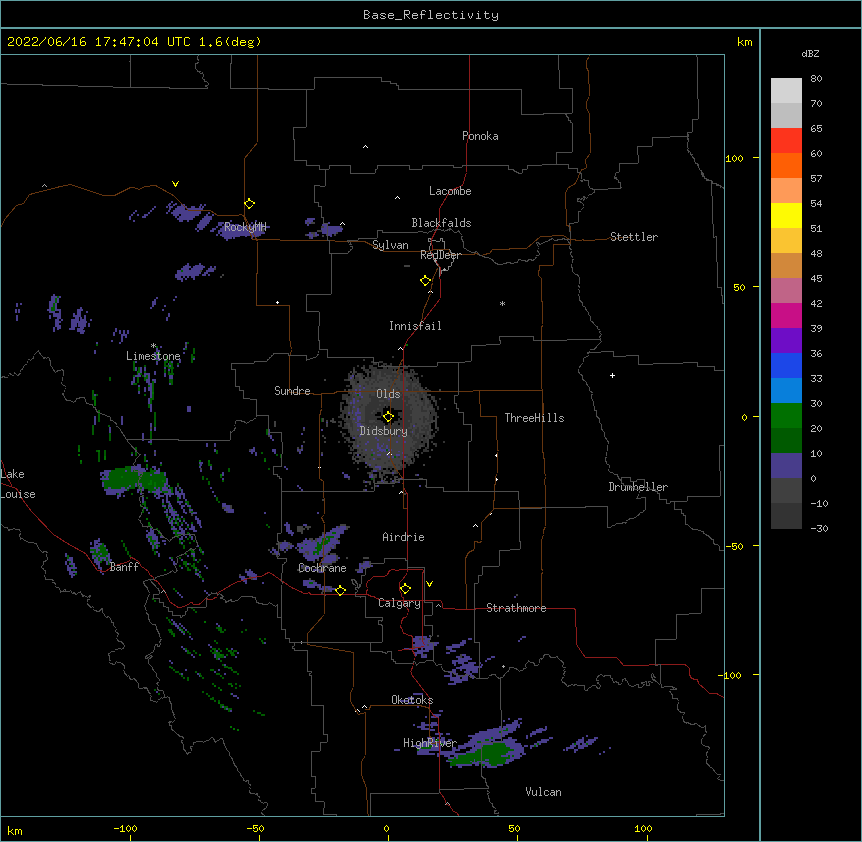Click the Ponoka city label
This screenshot has width=862, height=842.
(x=480, y=136)
